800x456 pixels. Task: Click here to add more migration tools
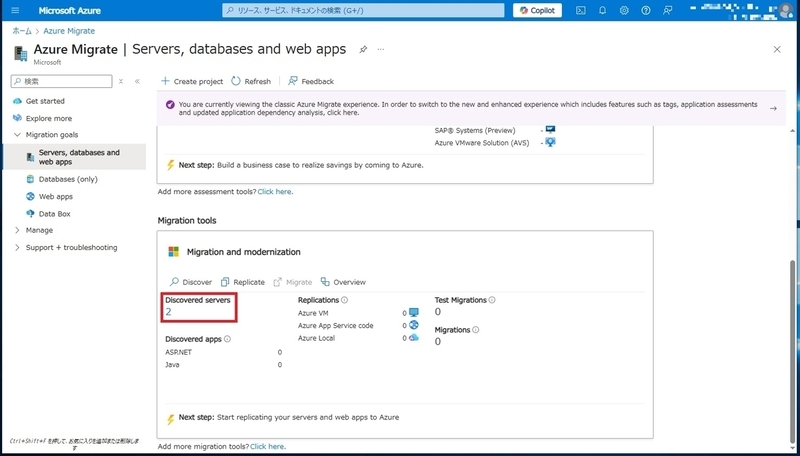(x=268, y=446)
